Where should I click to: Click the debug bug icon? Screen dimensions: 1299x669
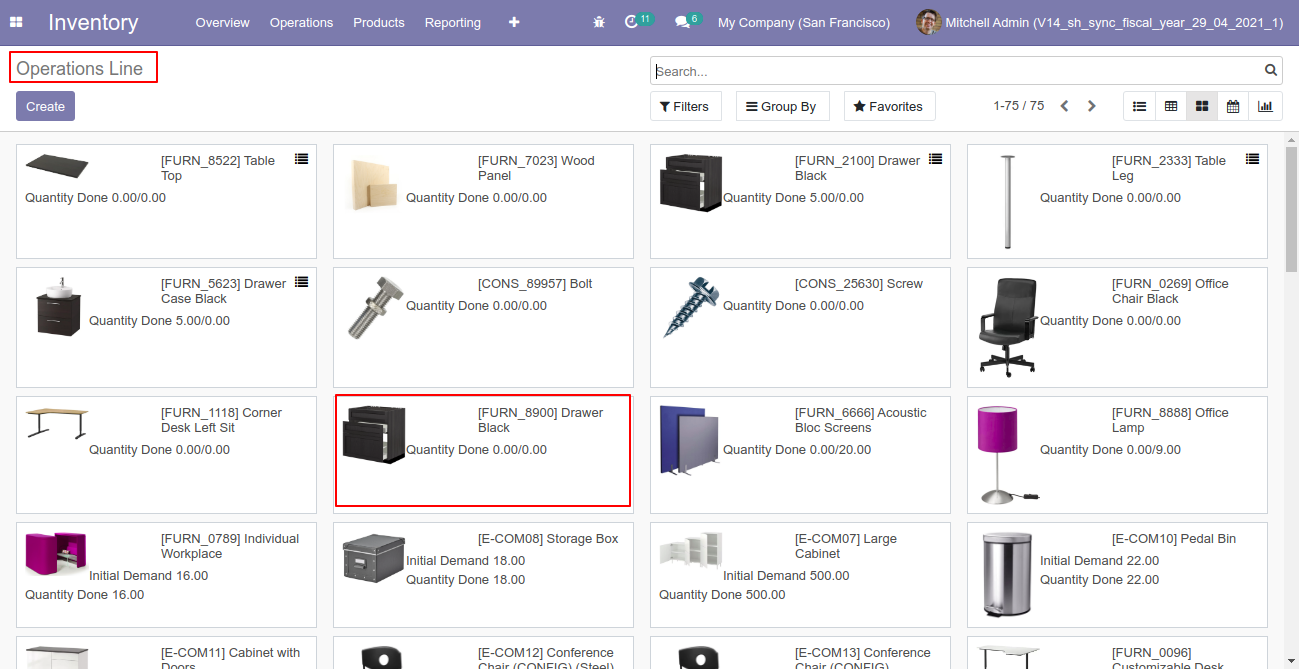click(599, 22)
